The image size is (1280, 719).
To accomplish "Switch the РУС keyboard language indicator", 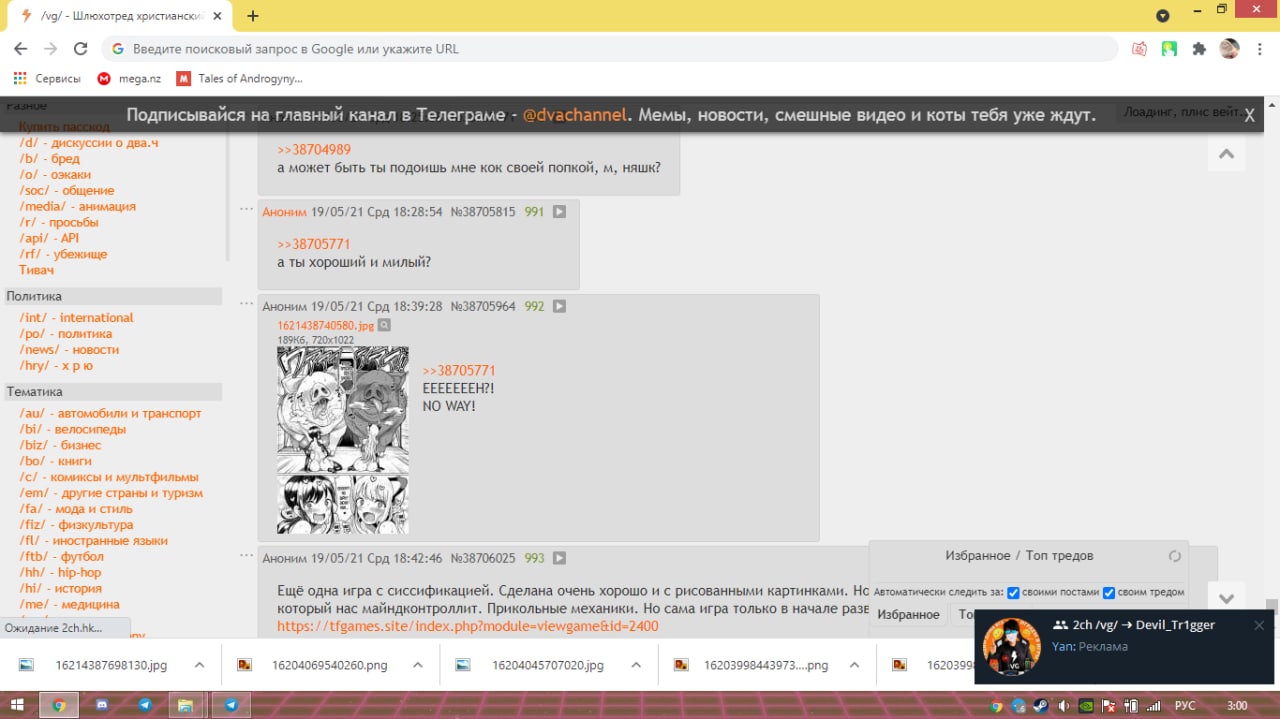I will 1184,705.
